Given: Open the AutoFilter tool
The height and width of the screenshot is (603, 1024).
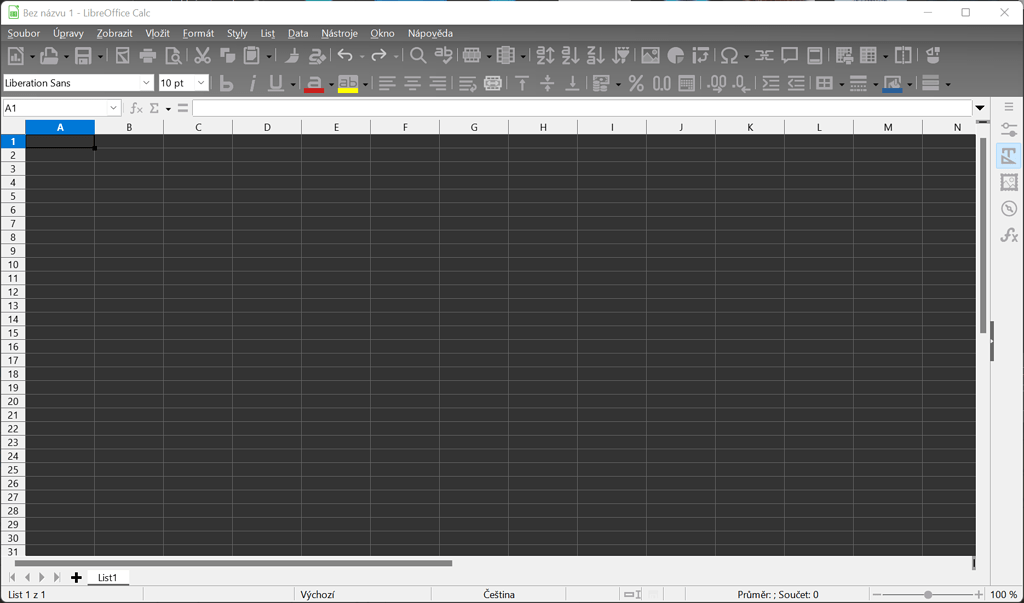Looking at the screenshot, I should [621, 55].
